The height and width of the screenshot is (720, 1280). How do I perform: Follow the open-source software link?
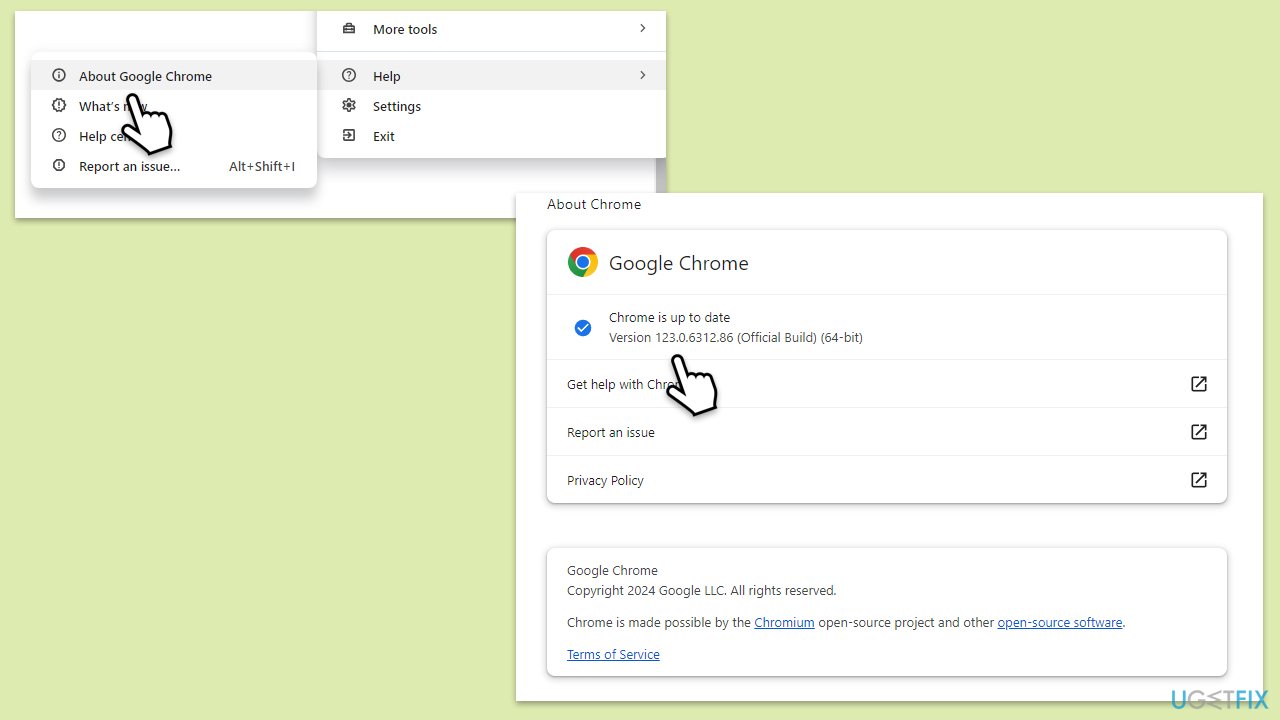click(1060, 622)
